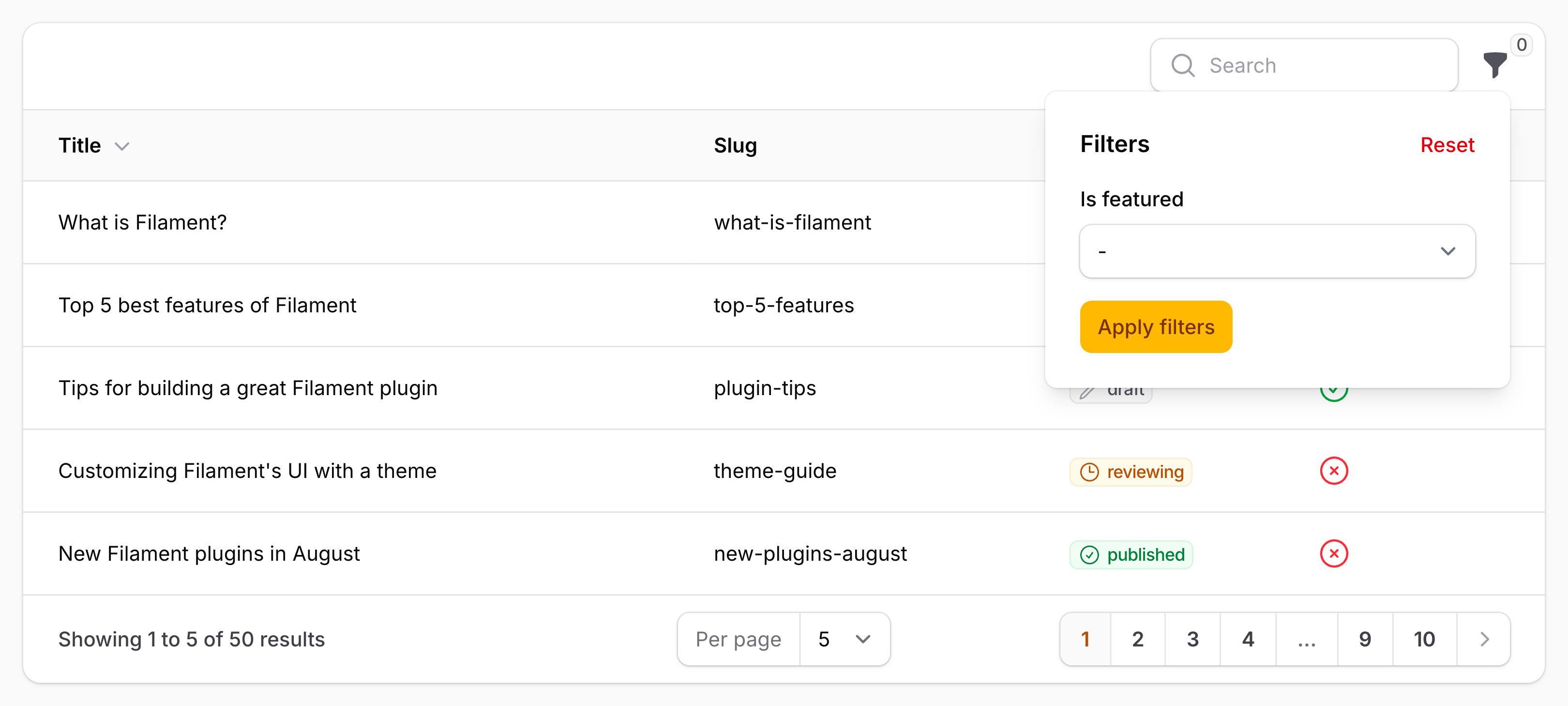The width and height of the screenshot is (1568, 706).
Task: Go to page 9
Action: point(1365,639)
